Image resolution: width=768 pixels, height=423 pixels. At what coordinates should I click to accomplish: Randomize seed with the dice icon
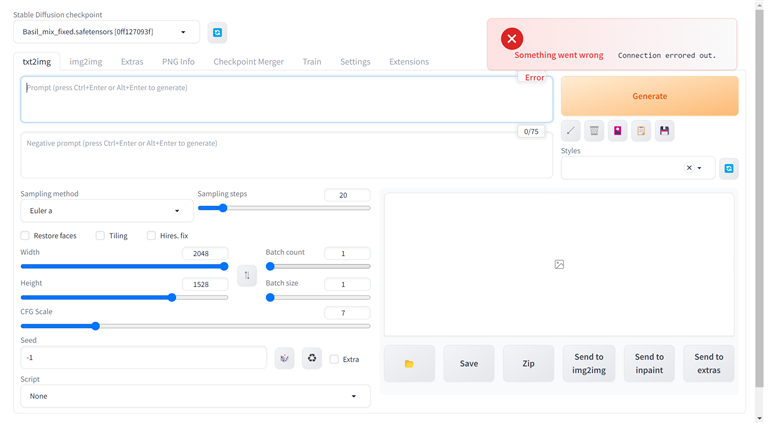[x=285, y=358]
